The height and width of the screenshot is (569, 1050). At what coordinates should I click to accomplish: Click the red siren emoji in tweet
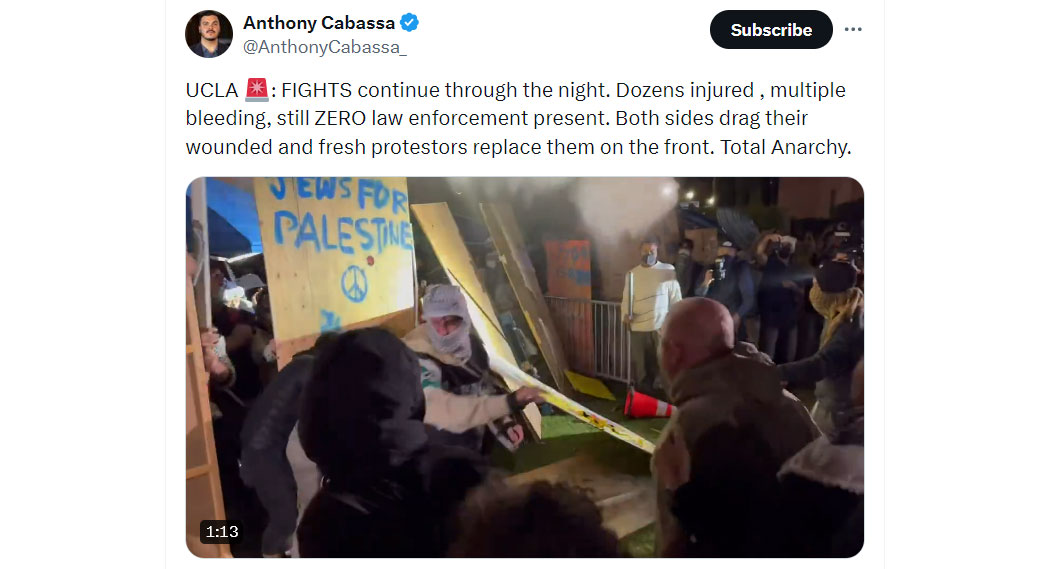[x=256, y=90]
